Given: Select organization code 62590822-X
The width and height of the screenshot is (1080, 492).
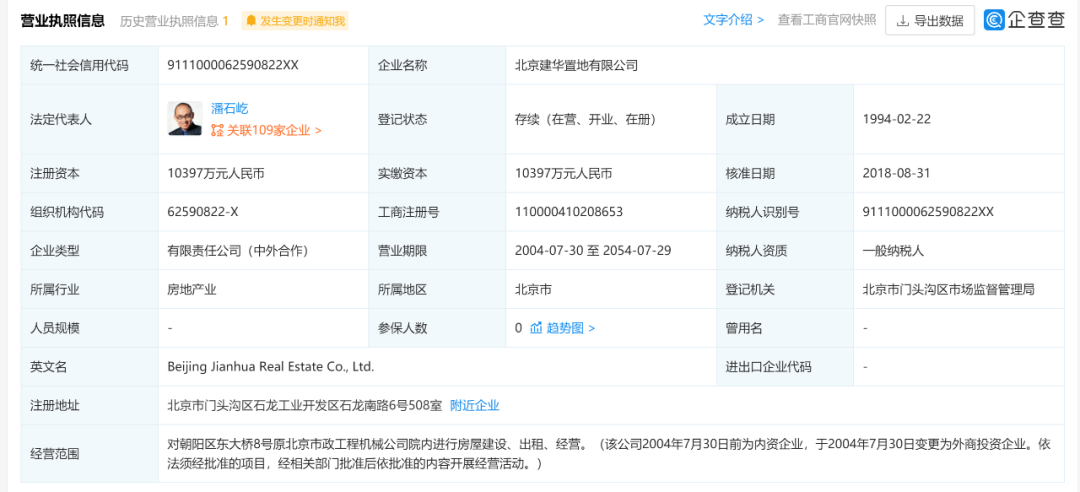Looking at the screenshot, I should click(202, 212).
